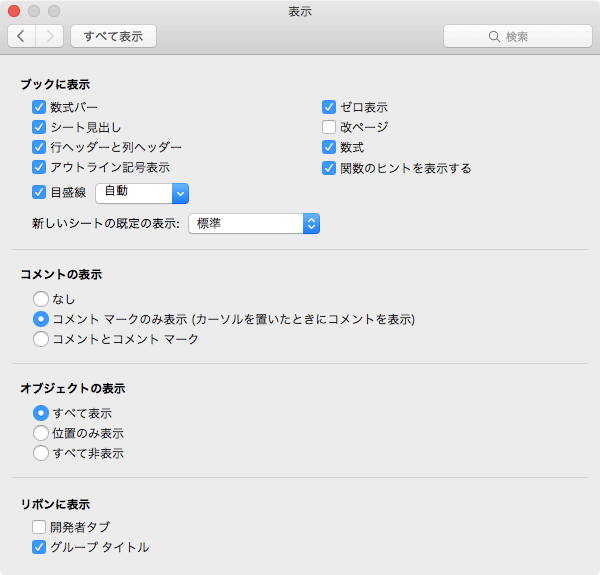
Task: Click the search magnifier icon
Action: tap(494, 37)
